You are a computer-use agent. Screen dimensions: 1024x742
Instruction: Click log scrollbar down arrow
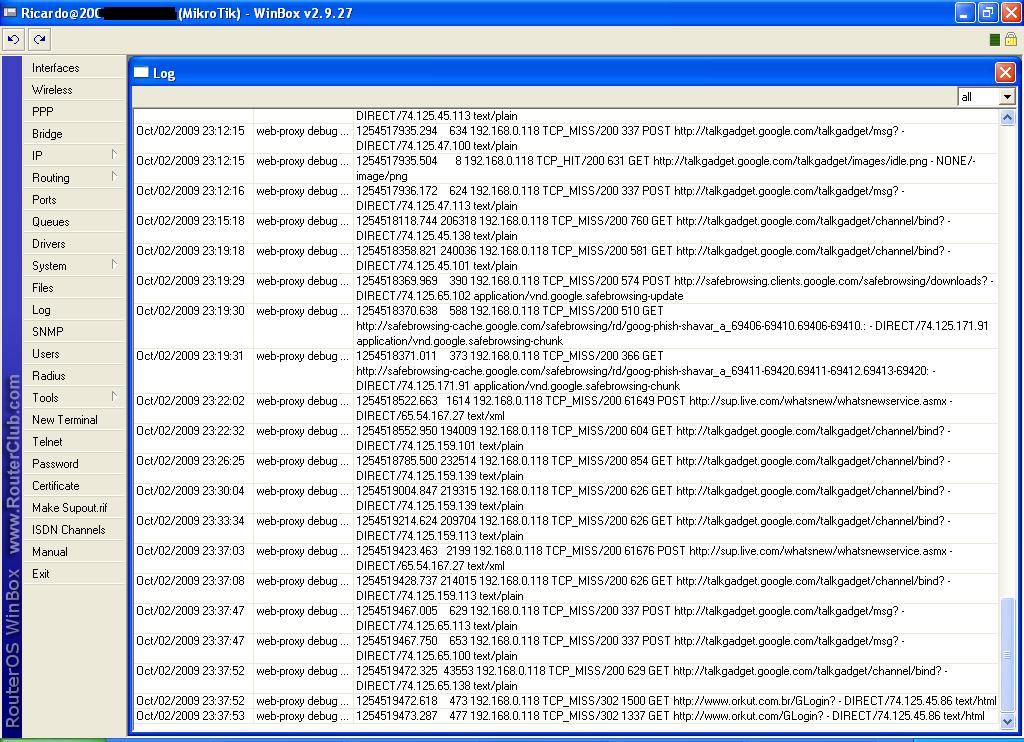coord(1007,721)
